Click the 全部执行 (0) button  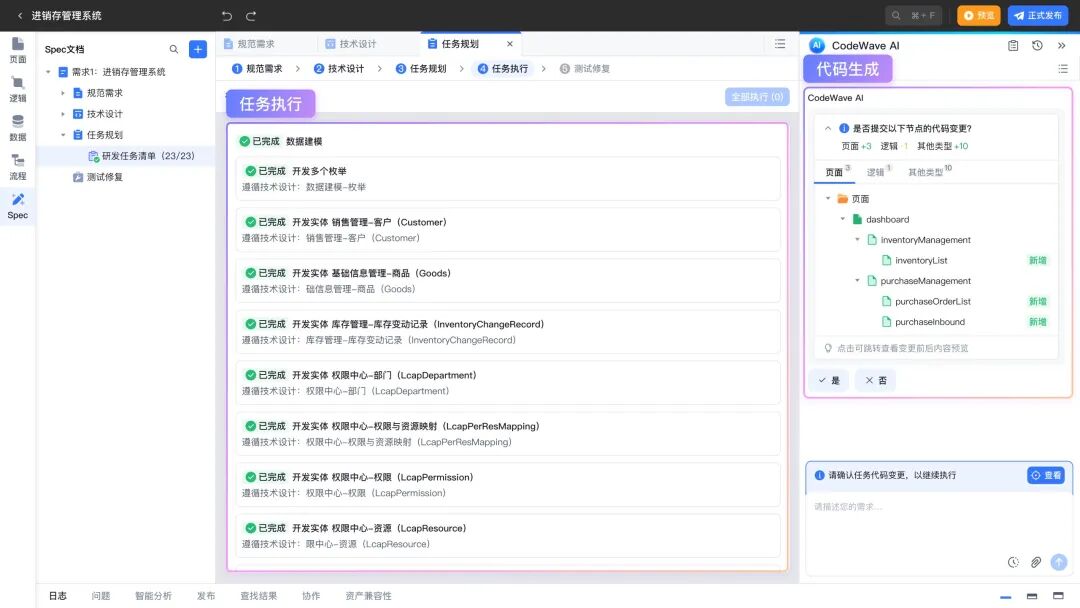[757, 97]
